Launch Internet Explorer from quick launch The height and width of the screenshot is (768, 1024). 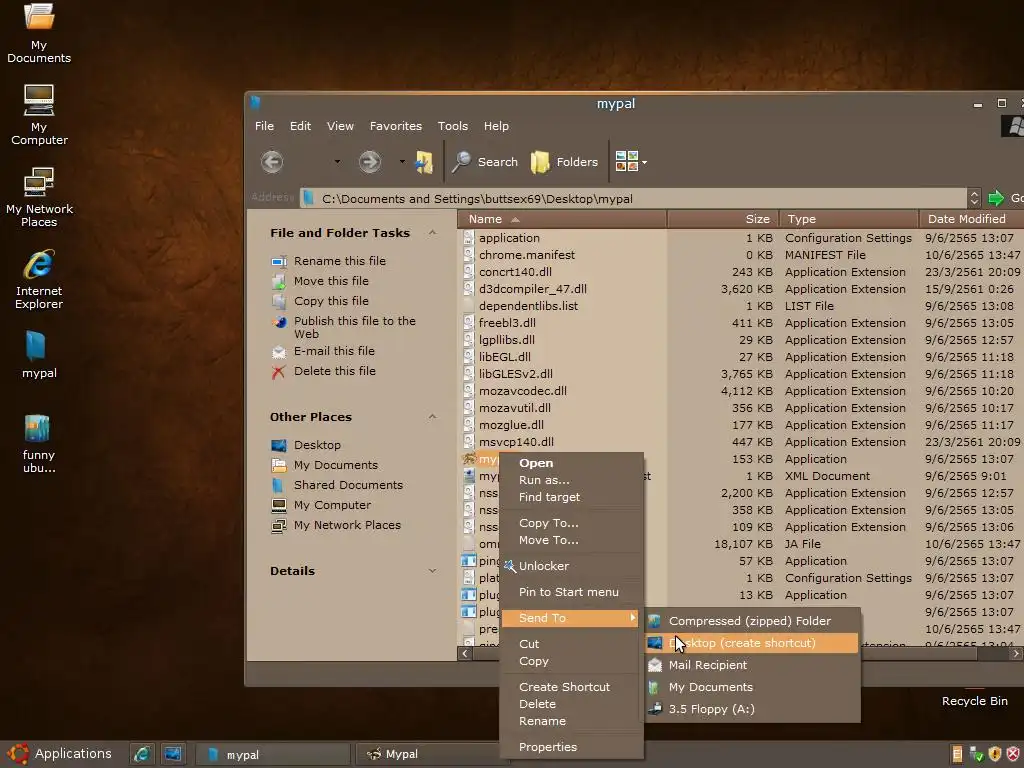[142, 754]
